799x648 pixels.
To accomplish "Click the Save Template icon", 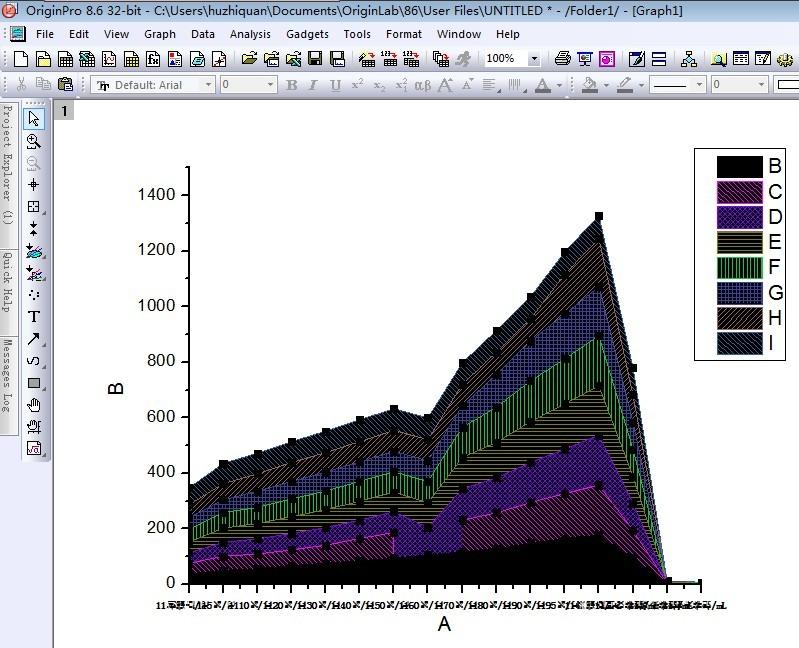I will [x=337, y=59].
